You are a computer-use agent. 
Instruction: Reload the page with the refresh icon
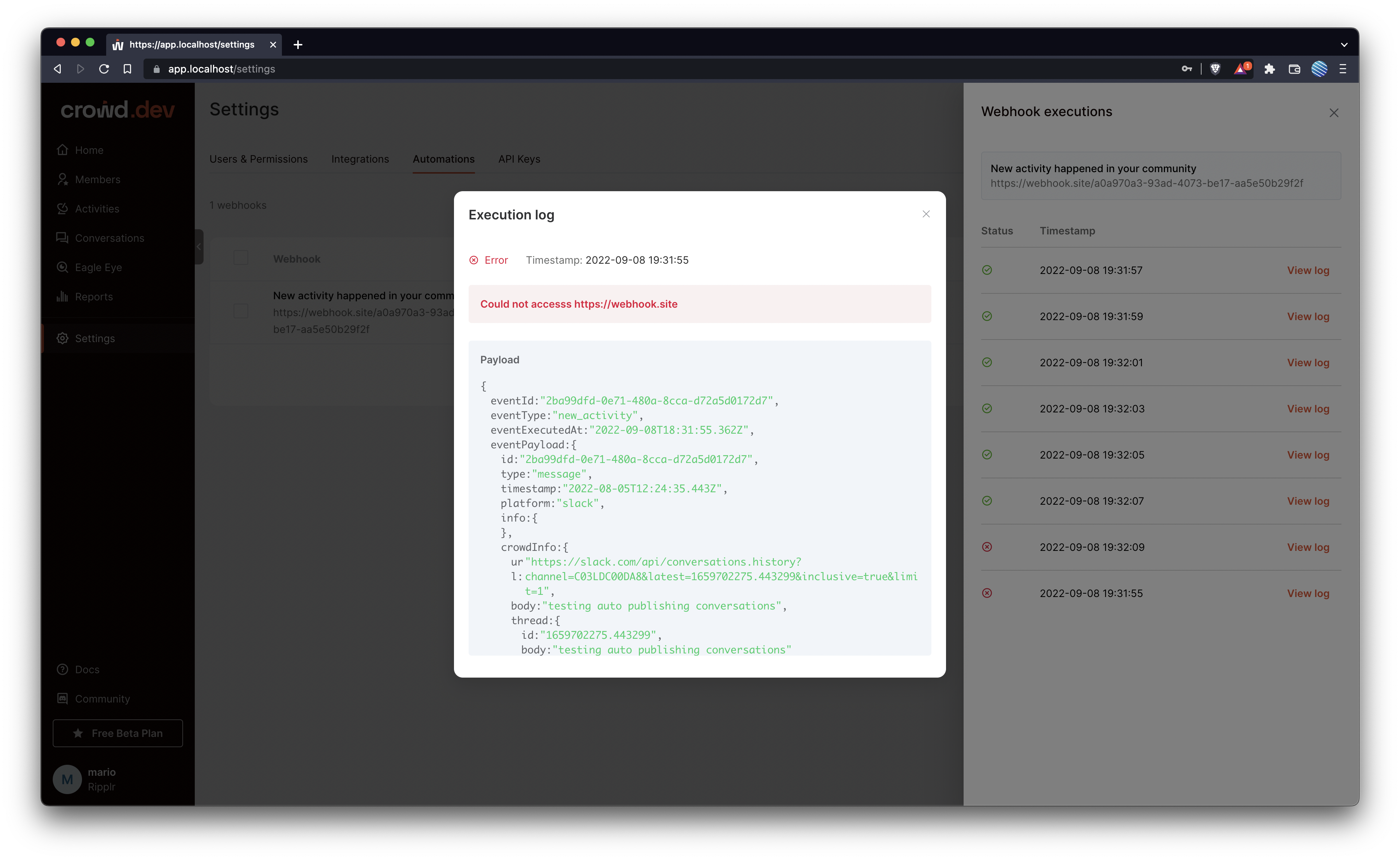tap(104, 69)
